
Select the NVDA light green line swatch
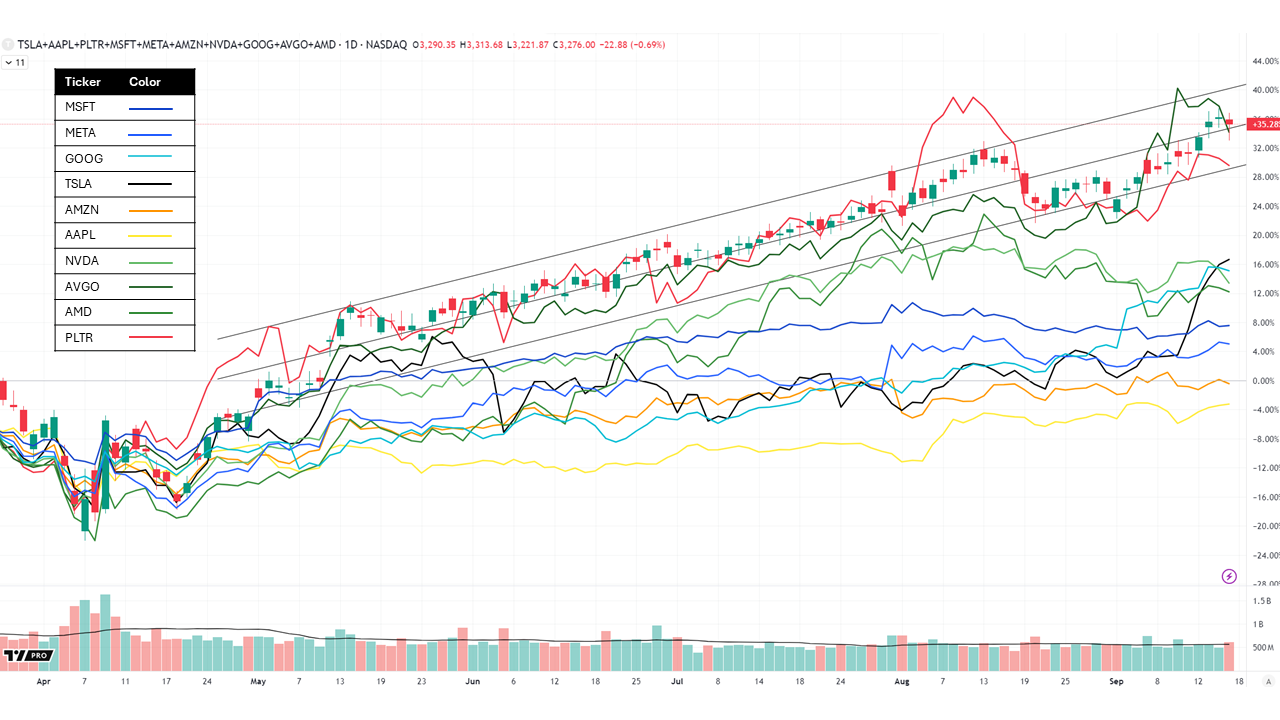coord(151,262)
